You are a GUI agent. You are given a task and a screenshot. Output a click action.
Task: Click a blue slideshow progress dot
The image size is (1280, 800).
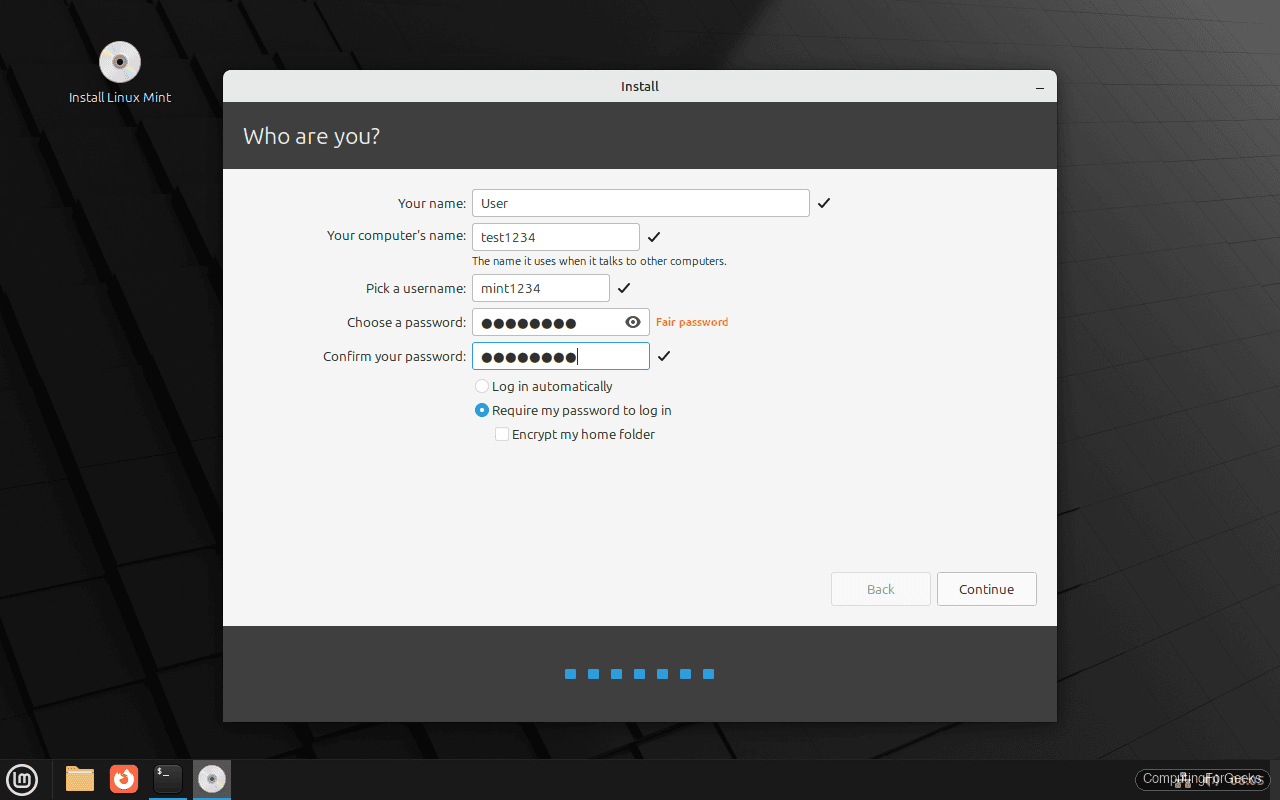tap(570, 674)
